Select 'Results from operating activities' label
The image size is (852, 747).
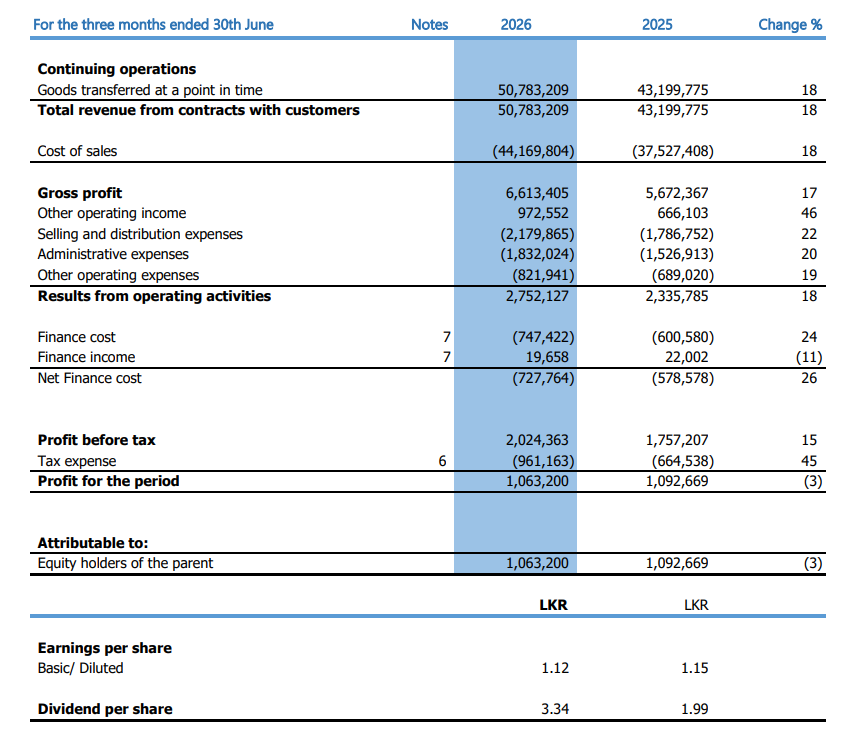click(154, 296)
